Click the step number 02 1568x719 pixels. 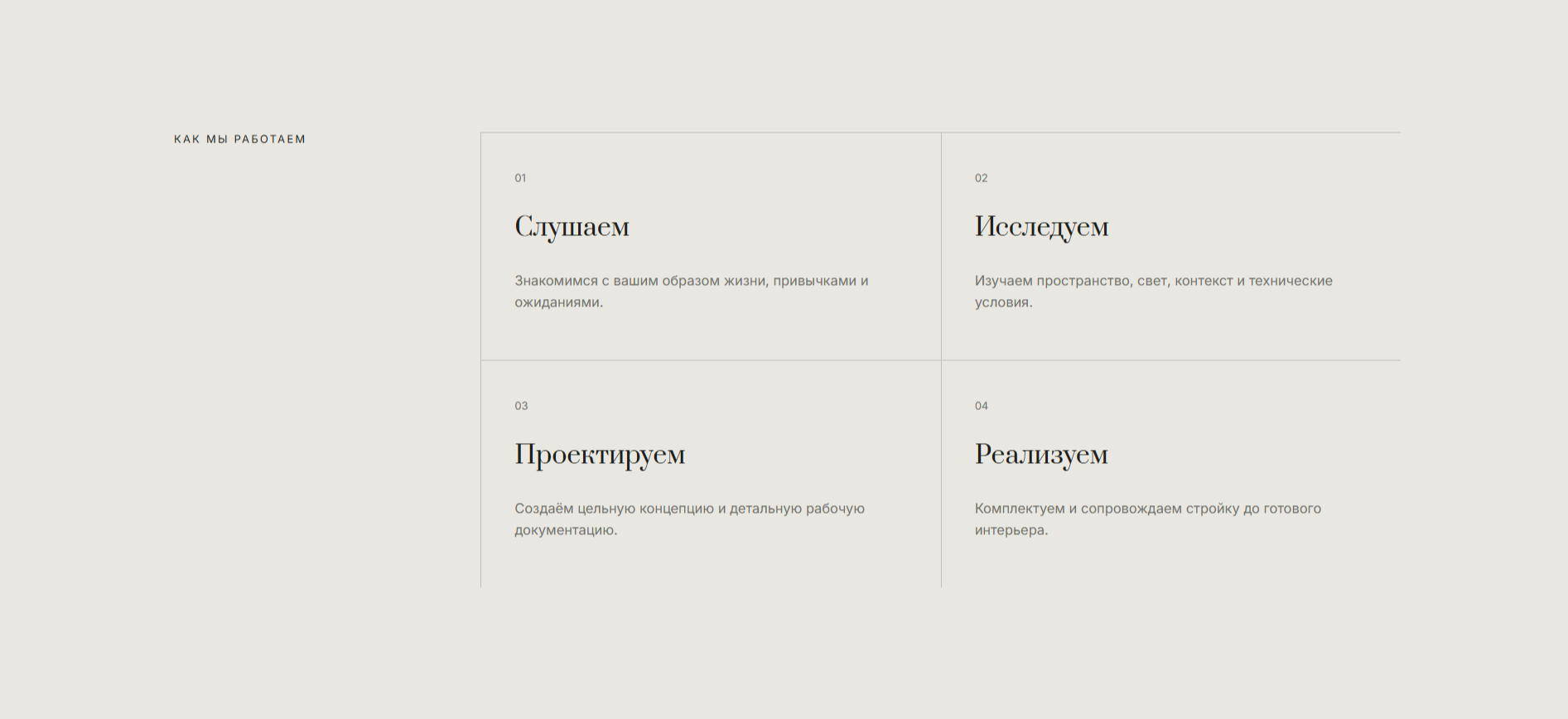982,178
